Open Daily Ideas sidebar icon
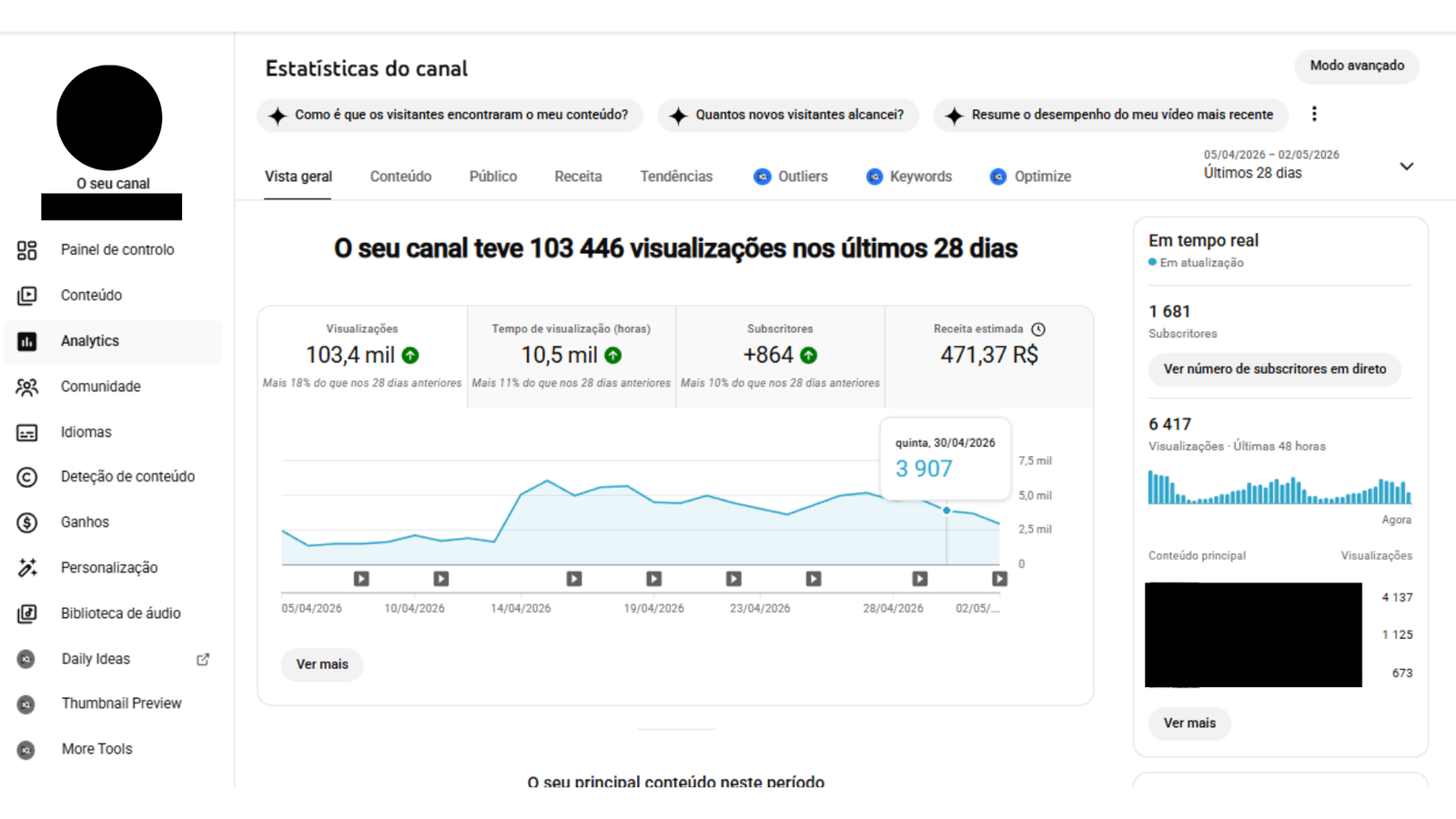This screenshot has height=819, width=1456. [26, 659]
